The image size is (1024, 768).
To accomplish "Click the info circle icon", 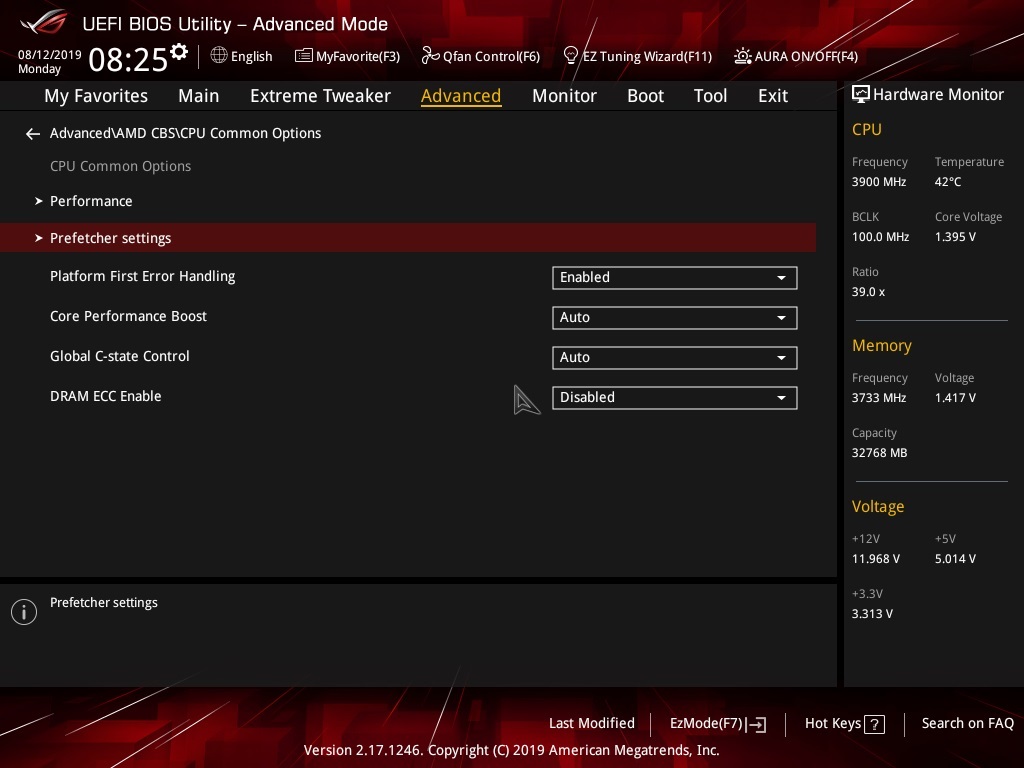I will 24,612.
